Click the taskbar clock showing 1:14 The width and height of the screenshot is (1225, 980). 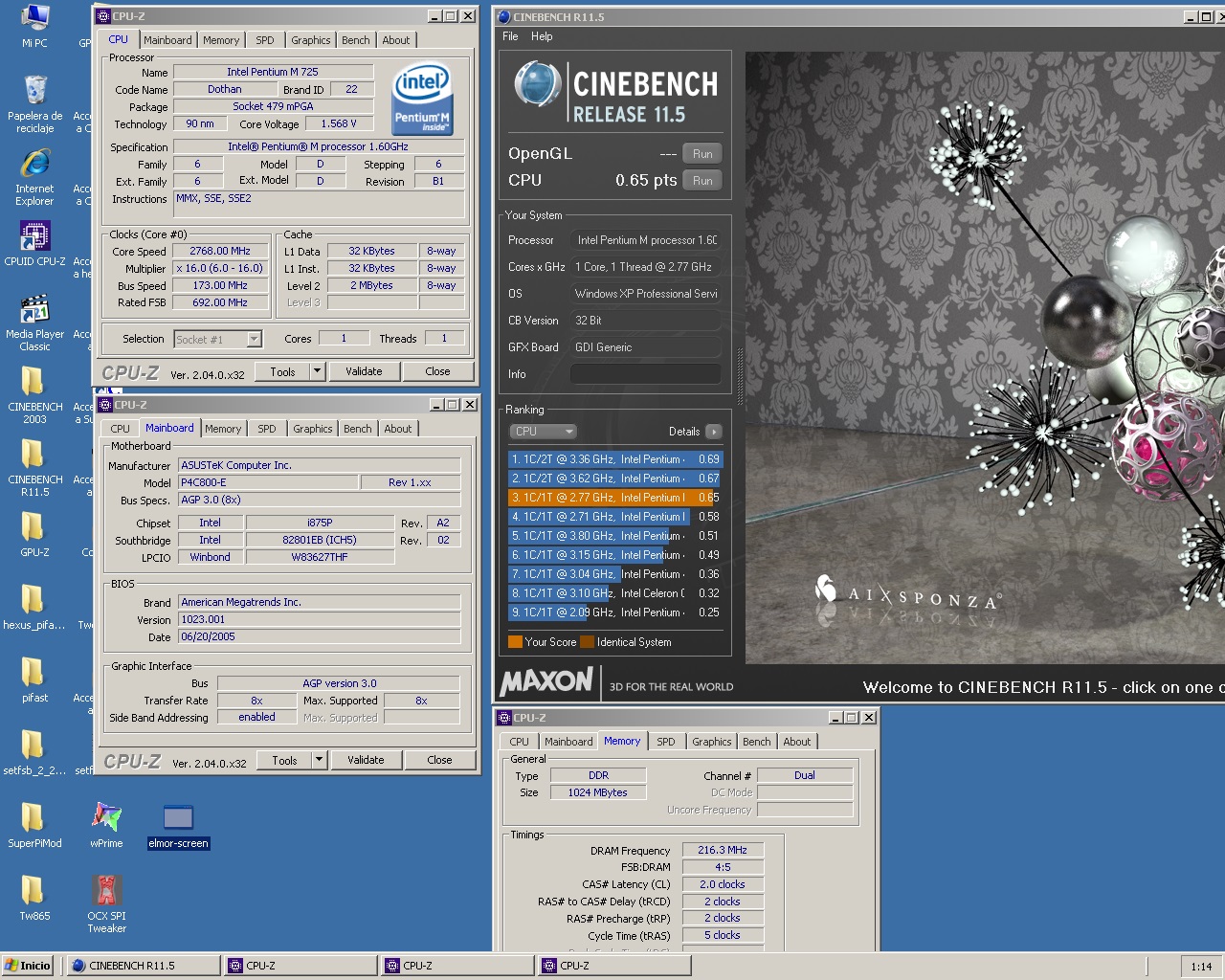(1201, 967)
